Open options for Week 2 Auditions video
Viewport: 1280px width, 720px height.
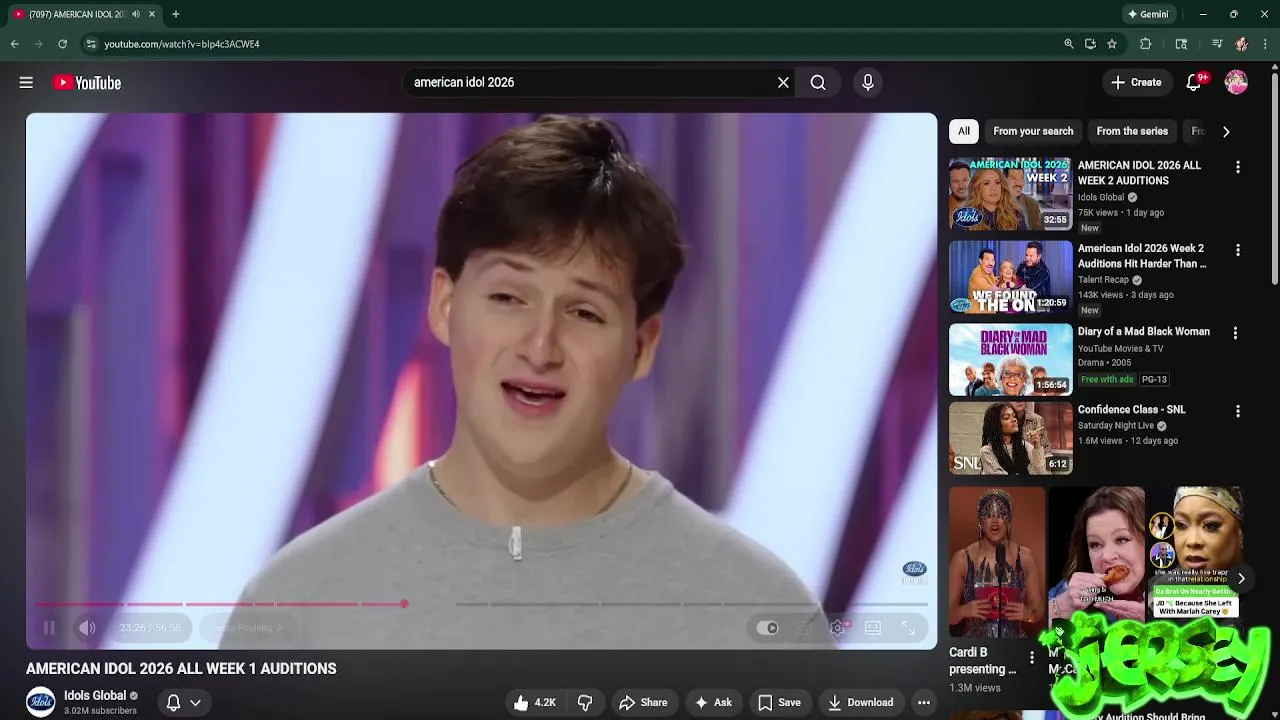coord(1238,167)
